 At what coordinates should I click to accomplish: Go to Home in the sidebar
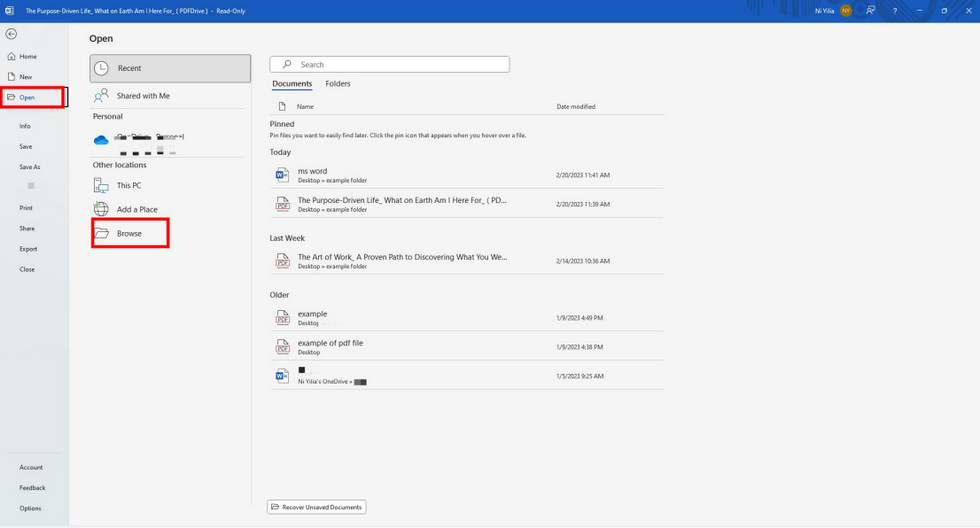28,56
